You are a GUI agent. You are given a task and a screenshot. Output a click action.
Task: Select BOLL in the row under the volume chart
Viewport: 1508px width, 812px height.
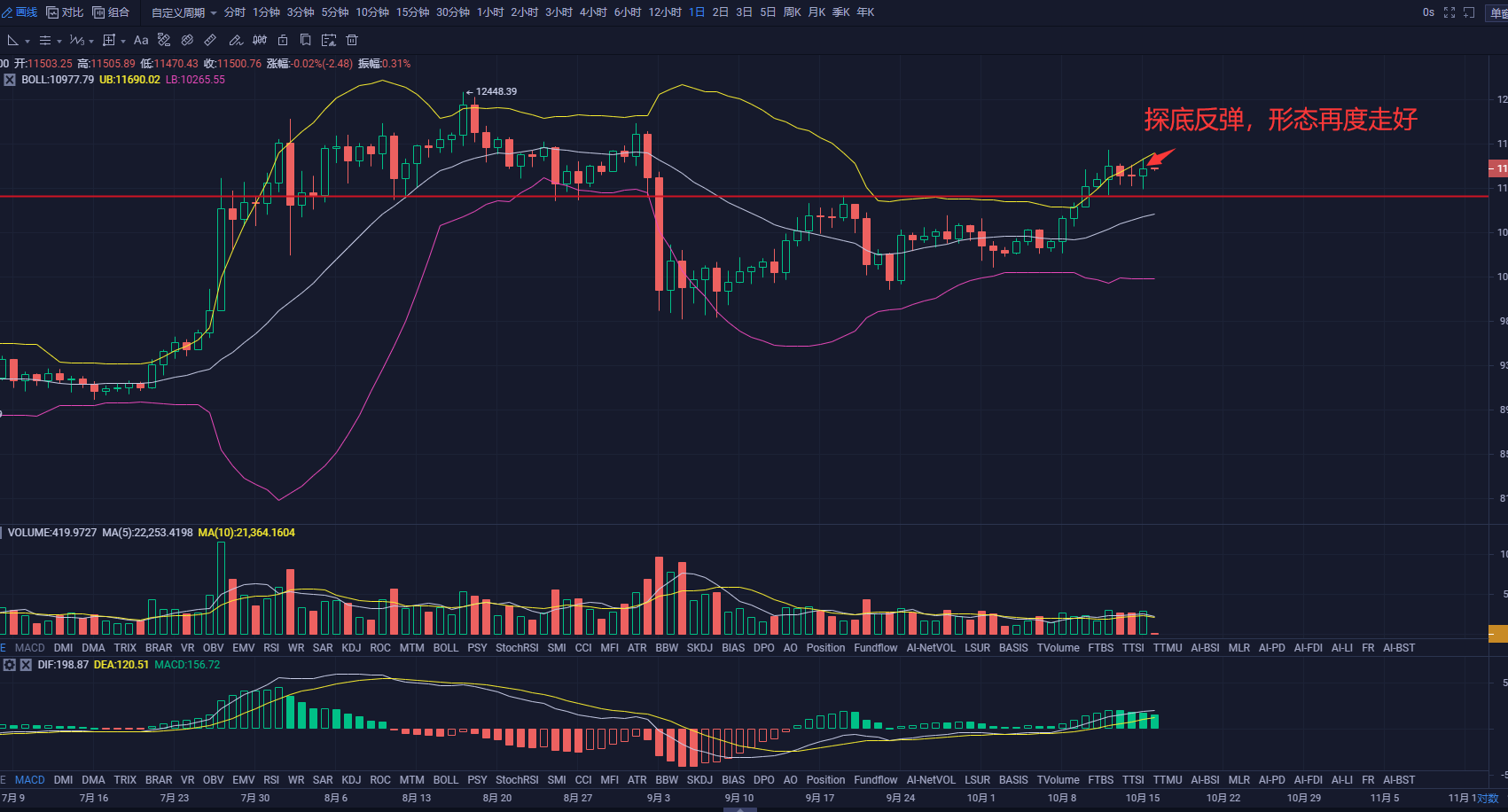pos(446,648)
